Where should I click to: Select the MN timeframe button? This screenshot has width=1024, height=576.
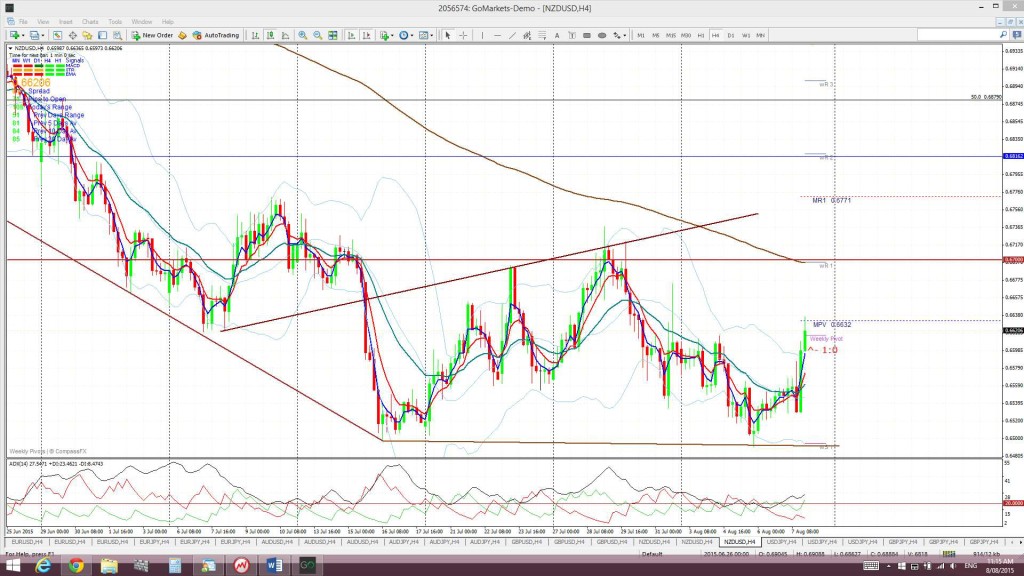click(761, 35)
